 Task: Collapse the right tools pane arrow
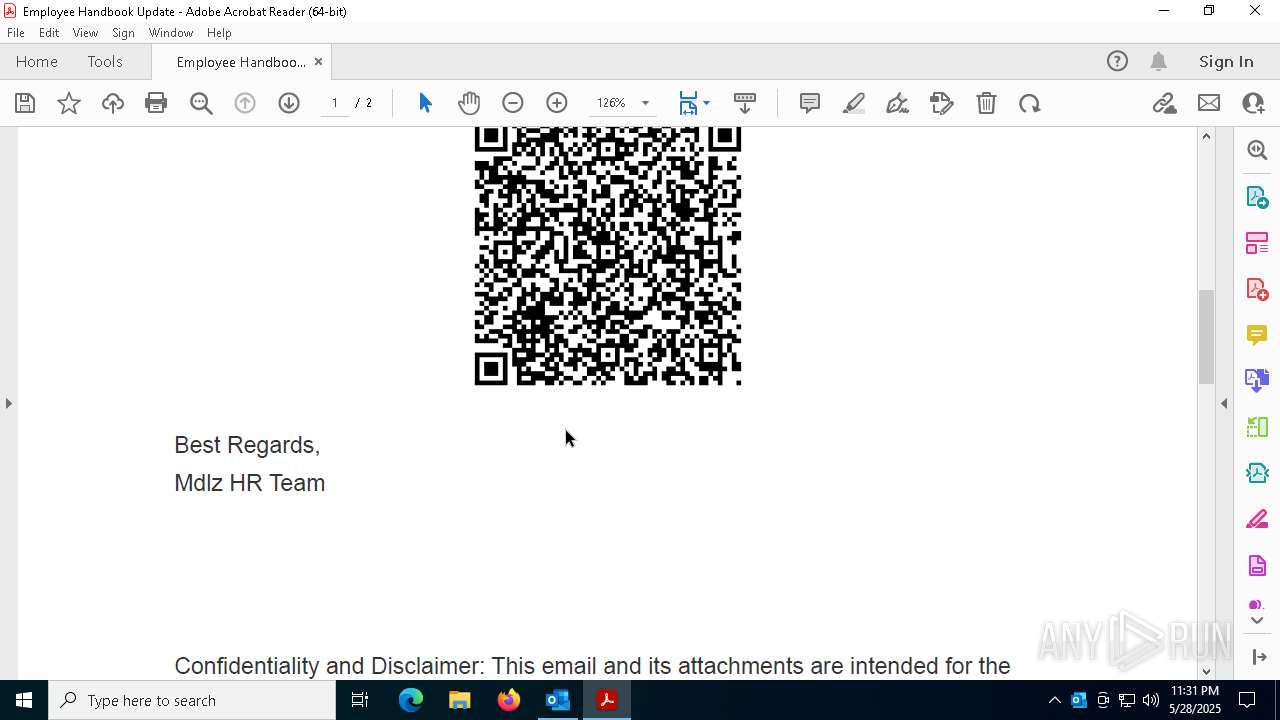click(1224, 403)
